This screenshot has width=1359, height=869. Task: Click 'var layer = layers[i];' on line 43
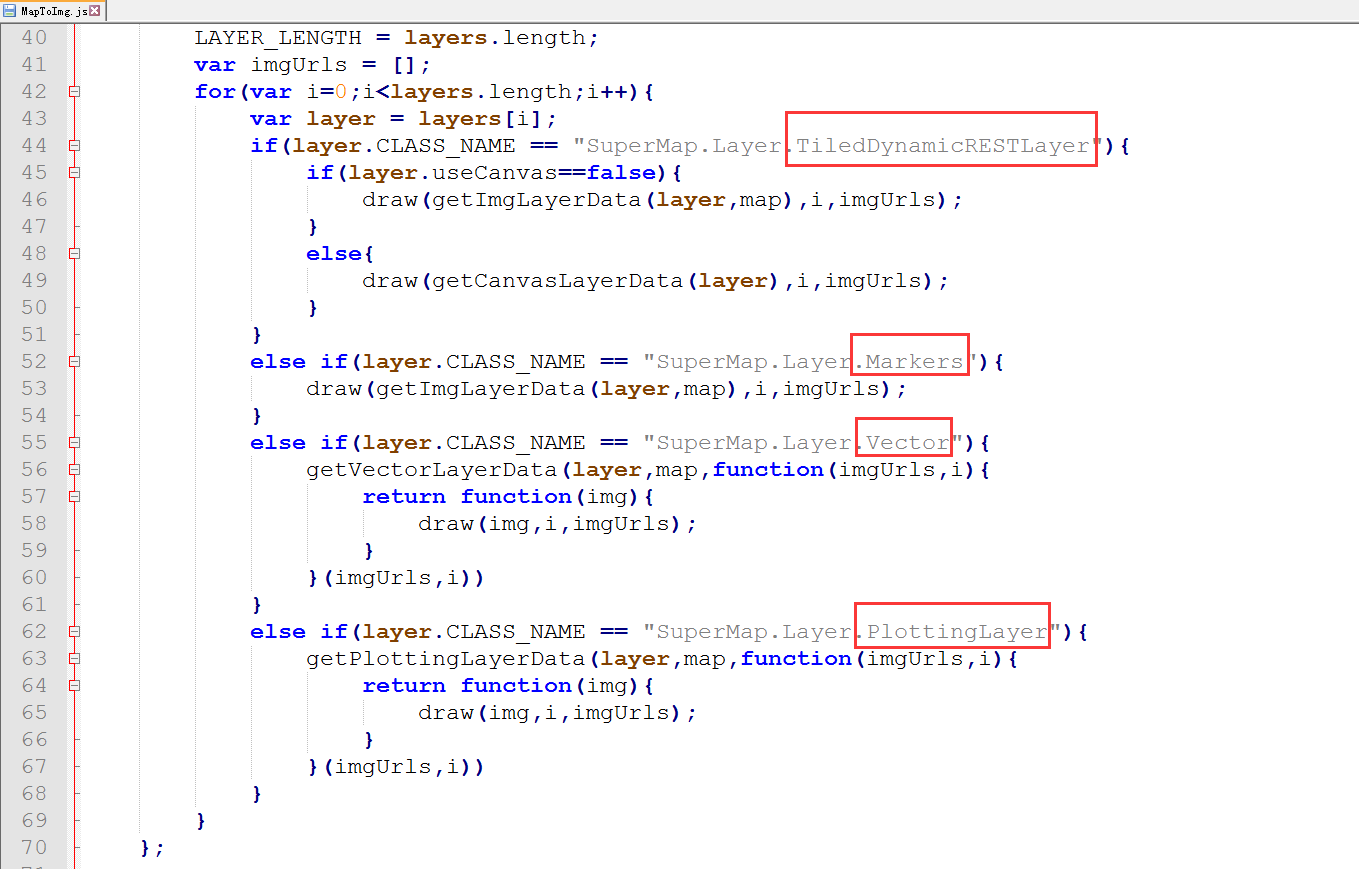tap(403, 119)
